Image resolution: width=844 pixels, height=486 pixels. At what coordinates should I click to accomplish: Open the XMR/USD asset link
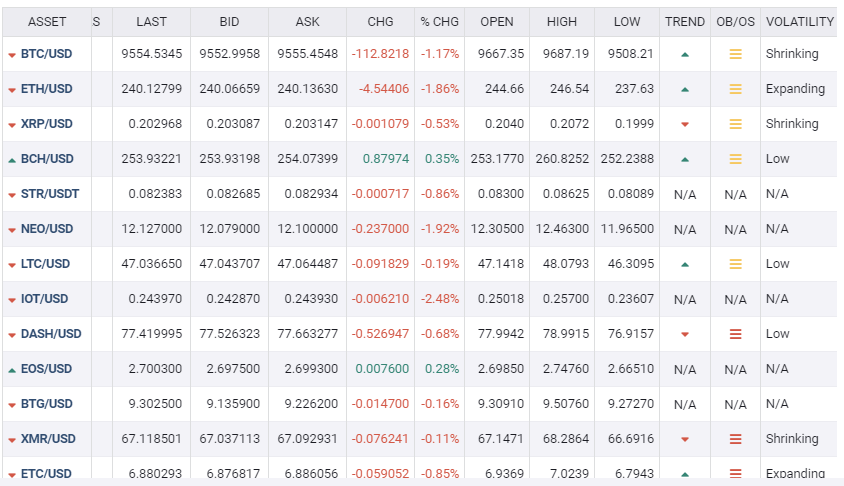click(x=48, y=439)
